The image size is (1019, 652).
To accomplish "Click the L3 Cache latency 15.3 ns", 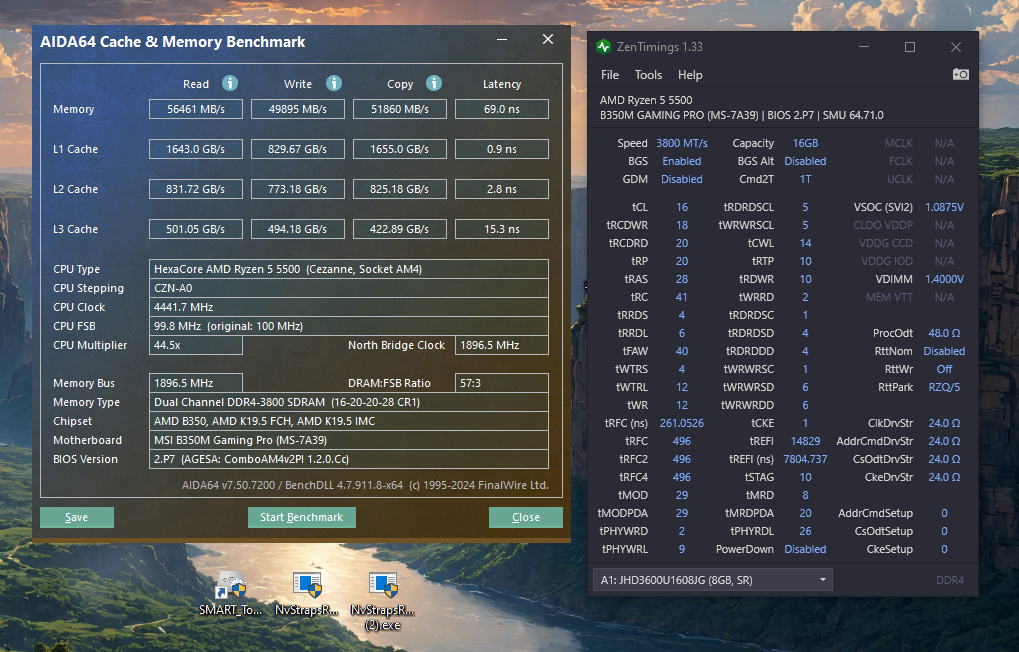I will [502, 229].
